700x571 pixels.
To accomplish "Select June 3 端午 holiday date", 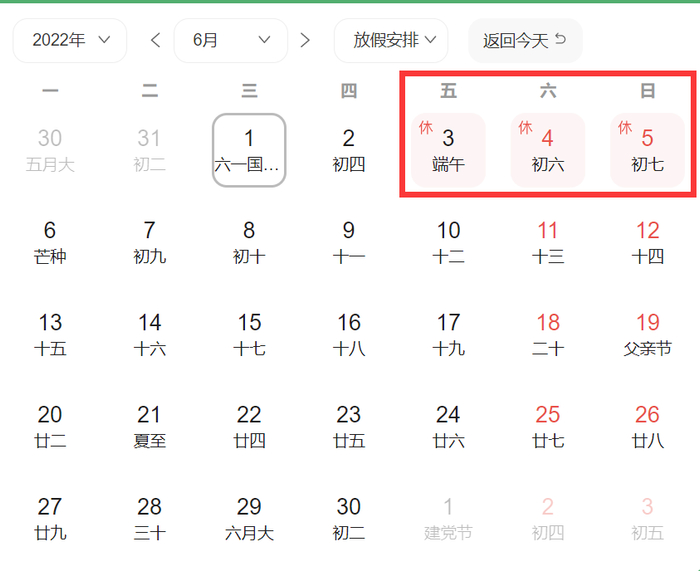I will click(448, 150).
